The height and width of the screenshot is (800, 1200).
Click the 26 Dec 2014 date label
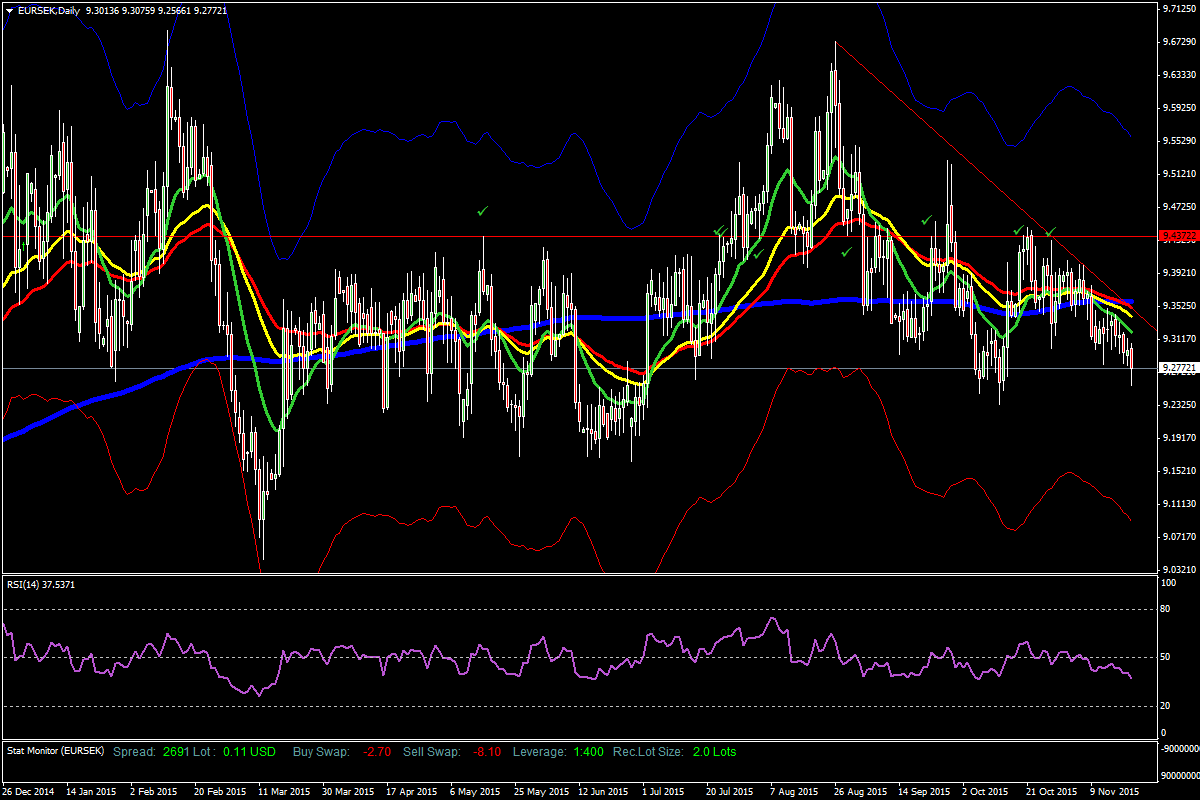point(29,790)
